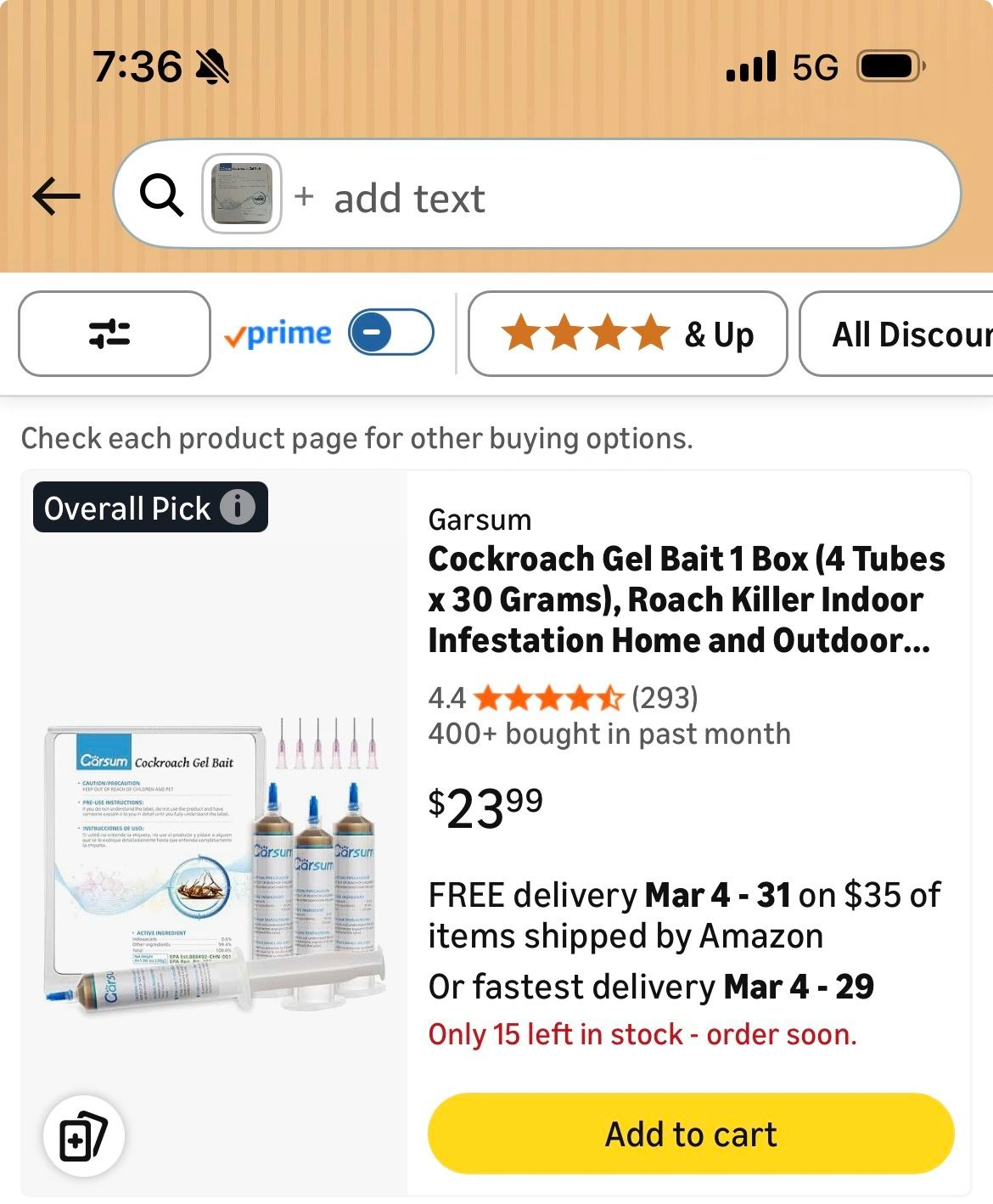Open the Cockroach Gel Bait product title

pos(686,599)
